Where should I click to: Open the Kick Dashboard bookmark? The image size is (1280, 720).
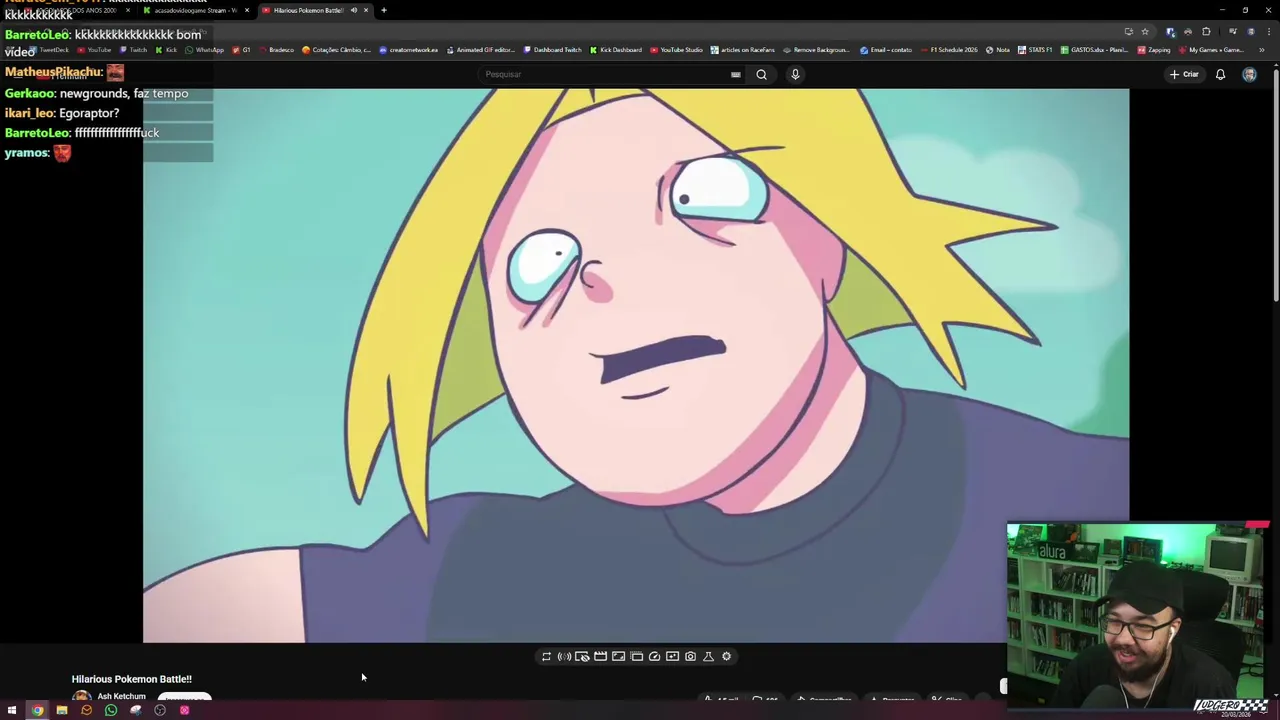point(616,50)
